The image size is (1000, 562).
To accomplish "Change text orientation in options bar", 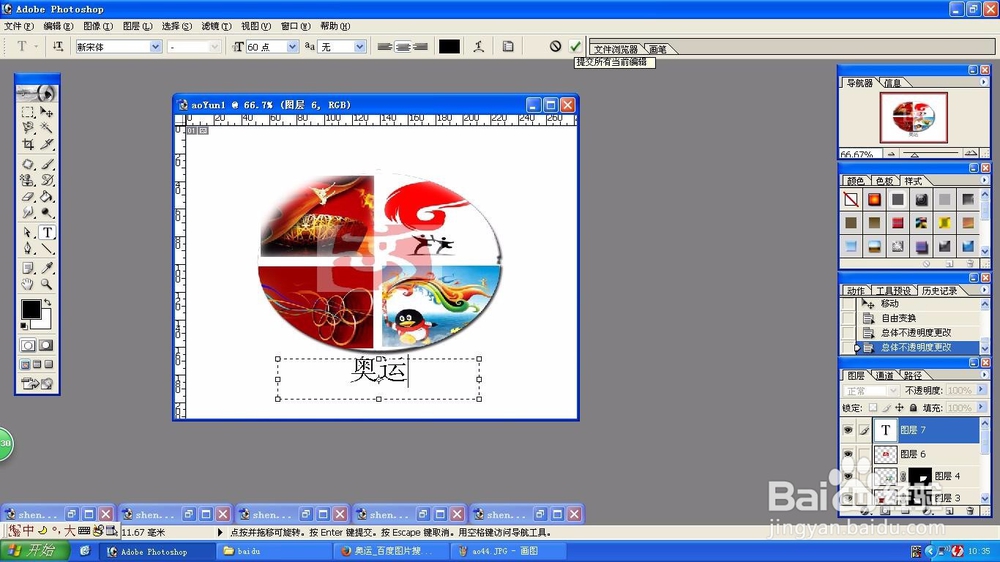I will (58, 46).
